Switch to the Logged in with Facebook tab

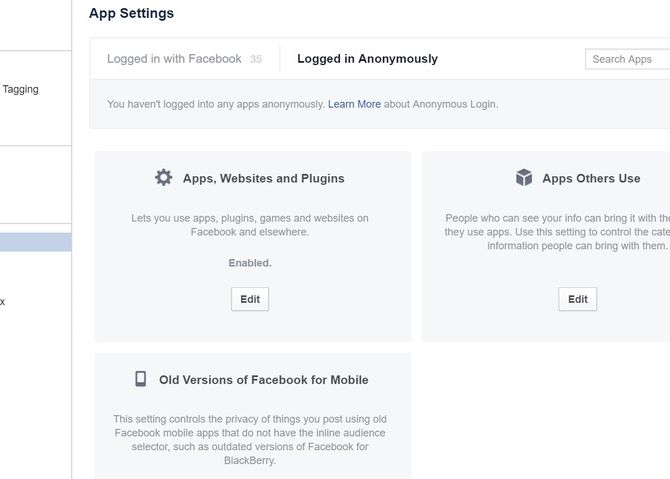tap(174, 59)
